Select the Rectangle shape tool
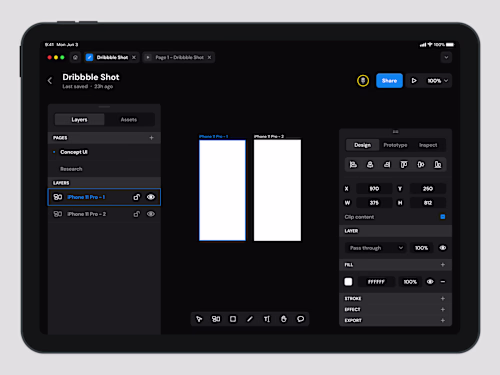The height and width of the screenshot is (375, 500). tap(233, 319)
